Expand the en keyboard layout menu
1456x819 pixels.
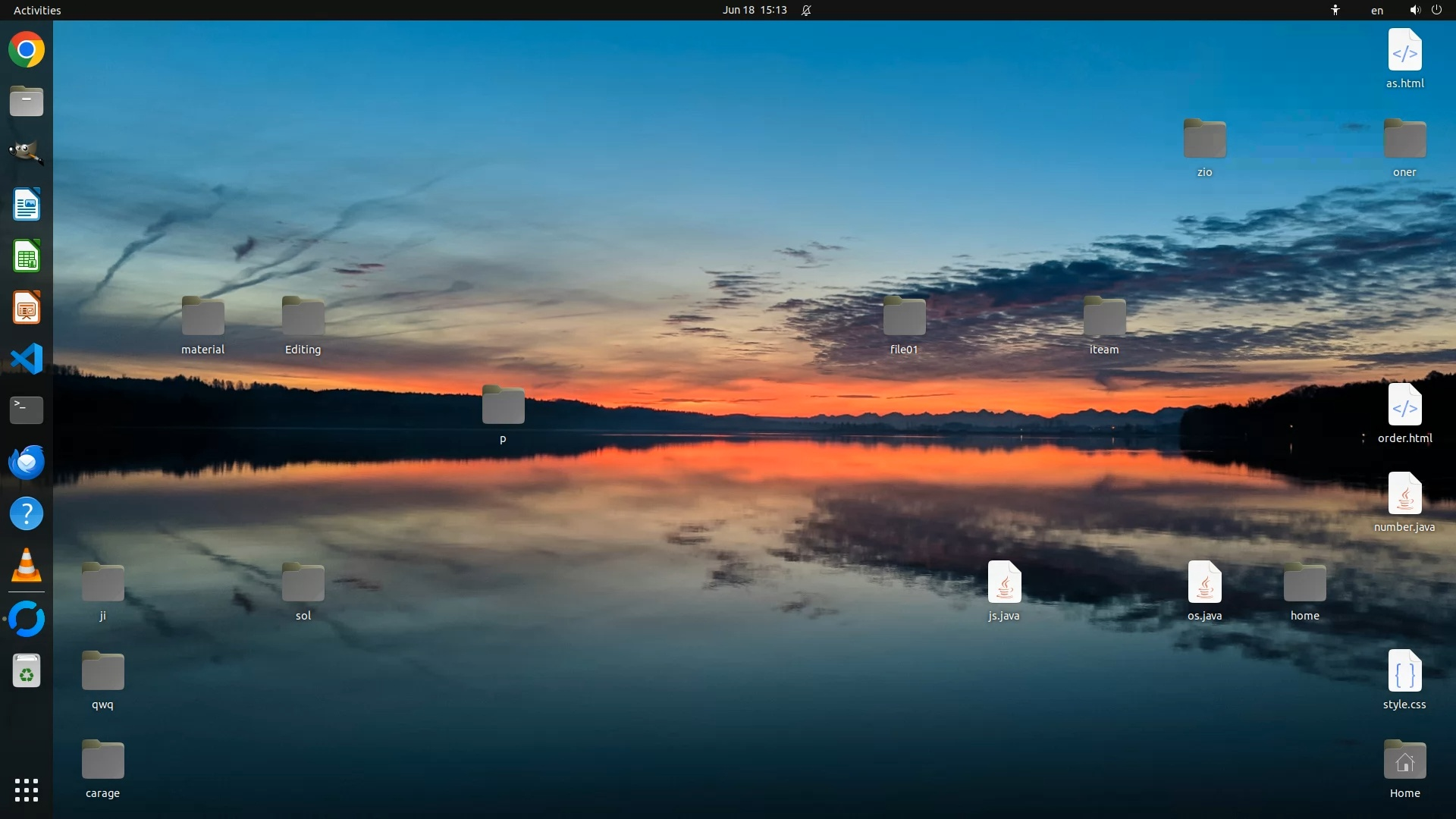1376,10
